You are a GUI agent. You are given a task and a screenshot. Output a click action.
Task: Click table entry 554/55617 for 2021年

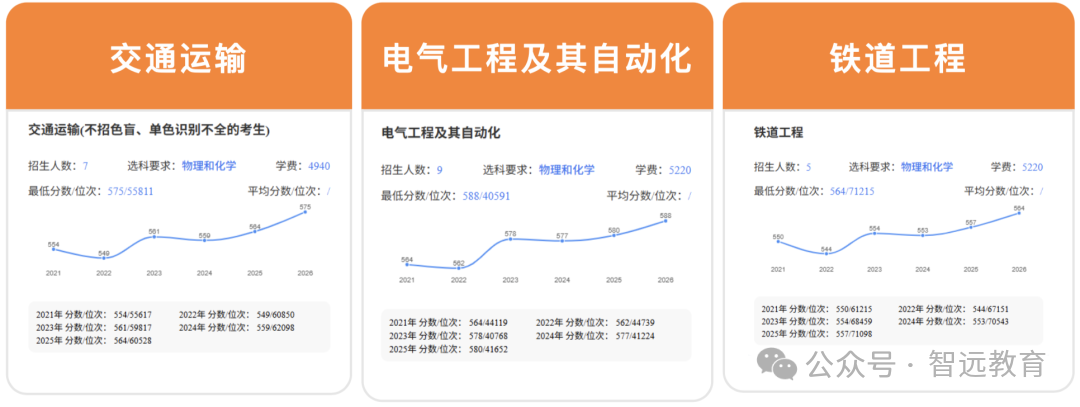(132, 315)
